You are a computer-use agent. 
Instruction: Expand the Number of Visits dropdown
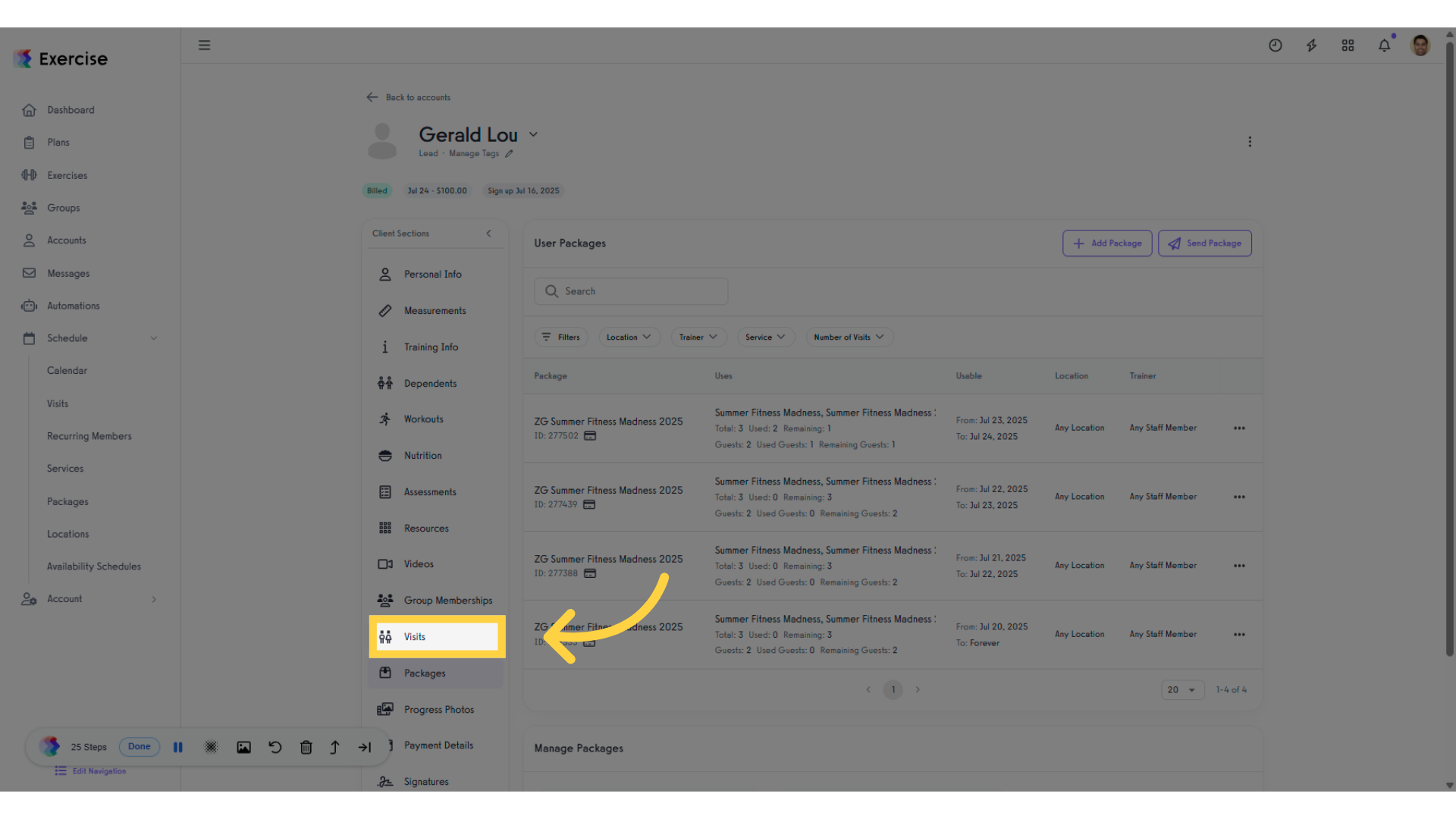(x=849, y=337)
